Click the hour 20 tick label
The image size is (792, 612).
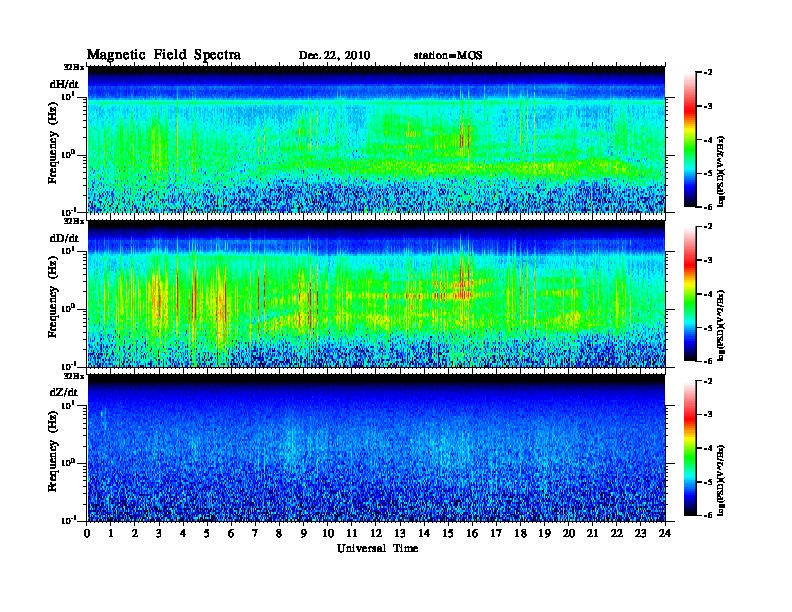(569, 533)
